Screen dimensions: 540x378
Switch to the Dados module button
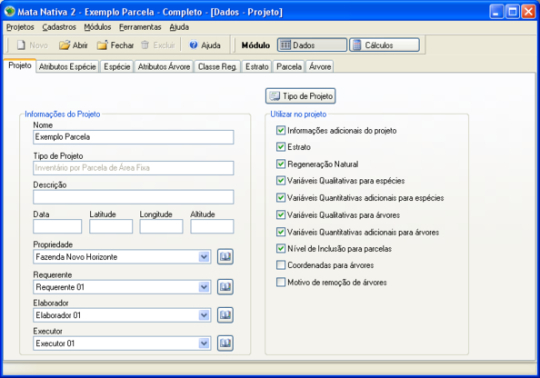312,45
